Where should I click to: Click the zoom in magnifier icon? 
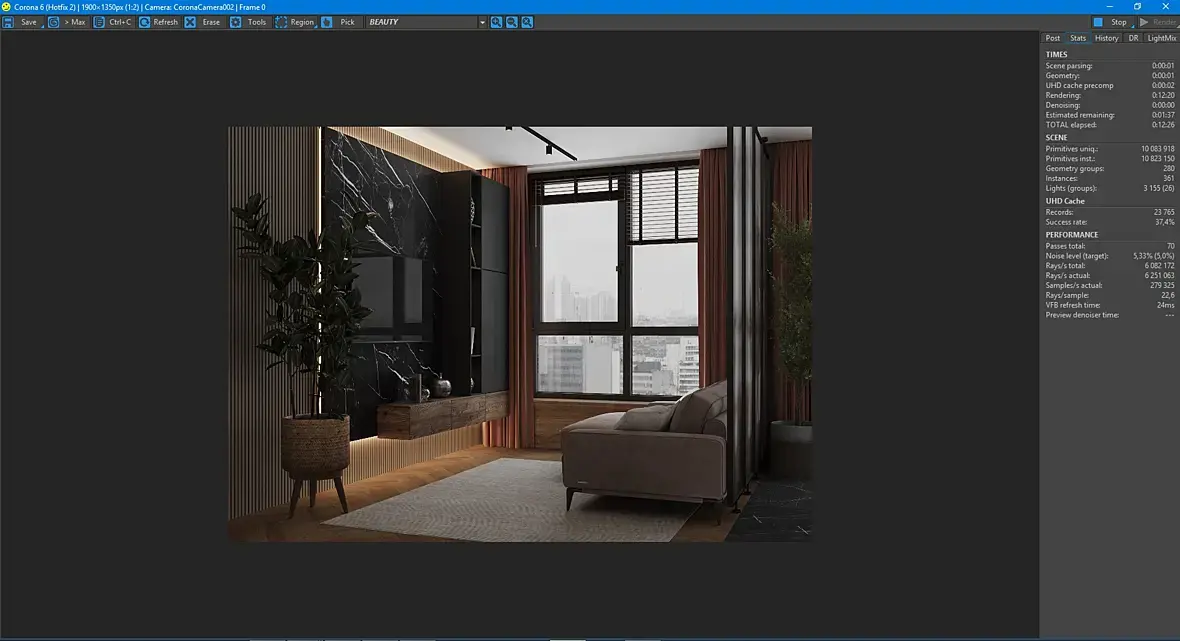point(497,23)
